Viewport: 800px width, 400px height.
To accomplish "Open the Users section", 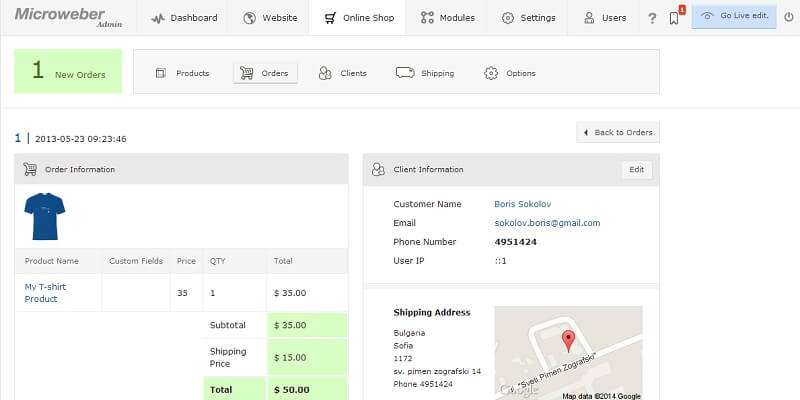I will (x=605, y=18).
